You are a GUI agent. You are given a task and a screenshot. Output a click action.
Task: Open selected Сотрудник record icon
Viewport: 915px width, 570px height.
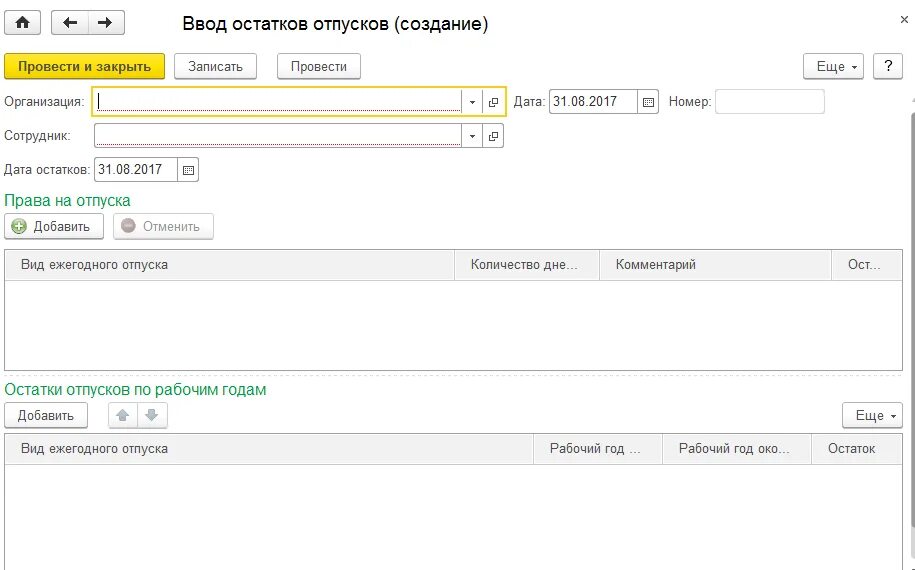click(493, 136)
